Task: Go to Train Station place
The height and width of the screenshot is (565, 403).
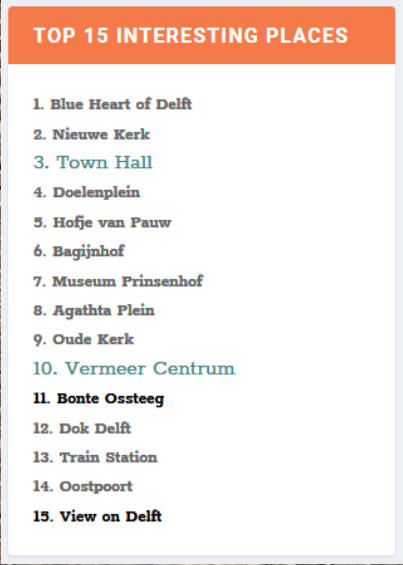Action: (x=95, y=458)
